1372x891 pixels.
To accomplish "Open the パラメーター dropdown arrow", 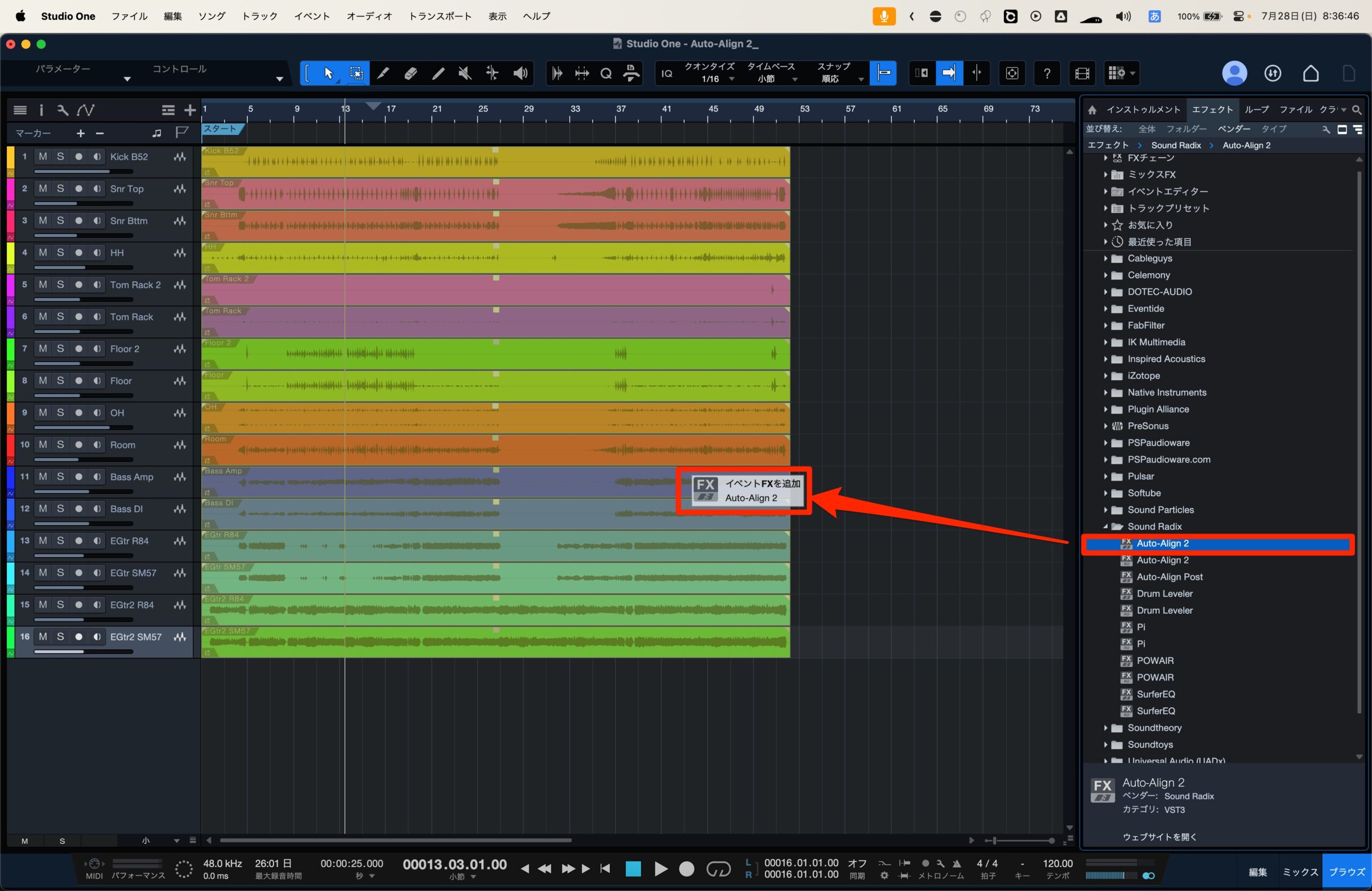I will pos(127,79).
